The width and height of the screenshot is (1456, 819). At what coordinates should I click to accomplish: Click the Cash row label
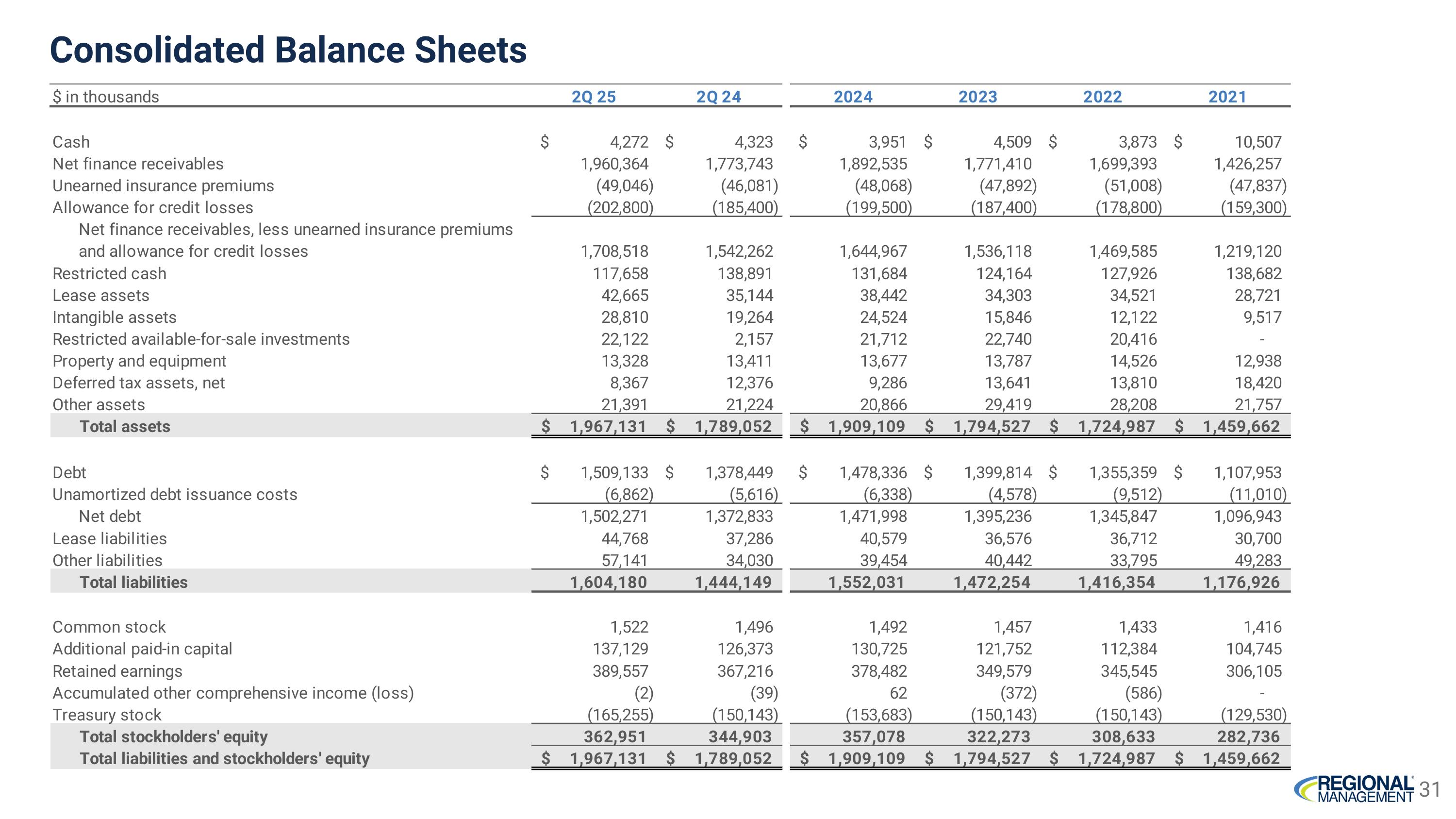coord(71,142)
